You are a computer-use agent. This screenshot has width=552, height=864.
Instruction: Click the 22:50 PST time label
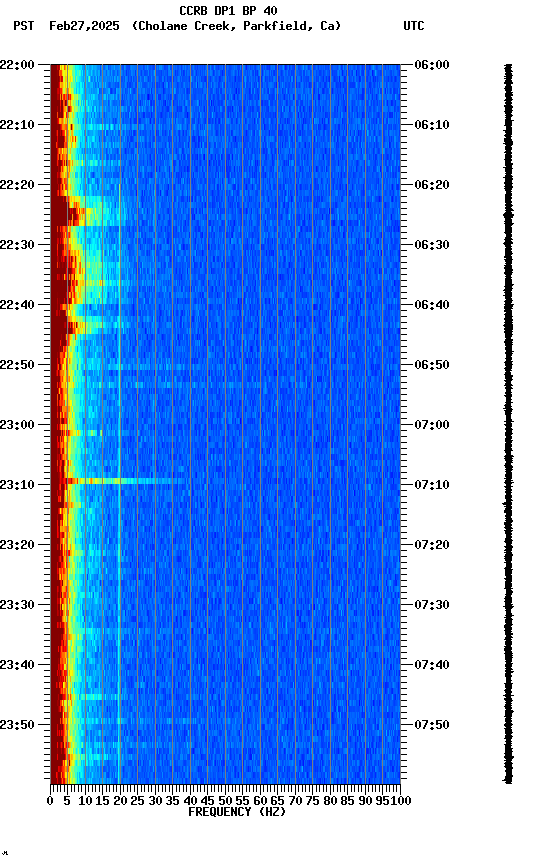[x=17, y=365]
